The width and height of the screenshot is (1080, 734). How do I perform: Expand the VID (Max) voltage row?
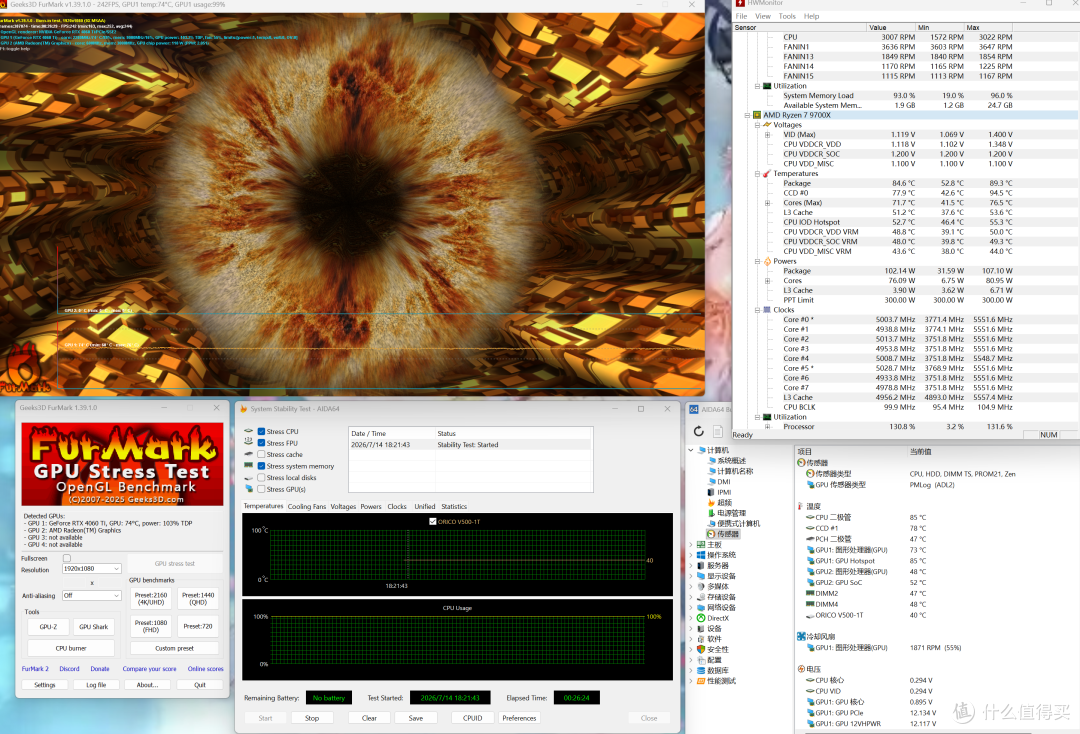pos(767,135)
